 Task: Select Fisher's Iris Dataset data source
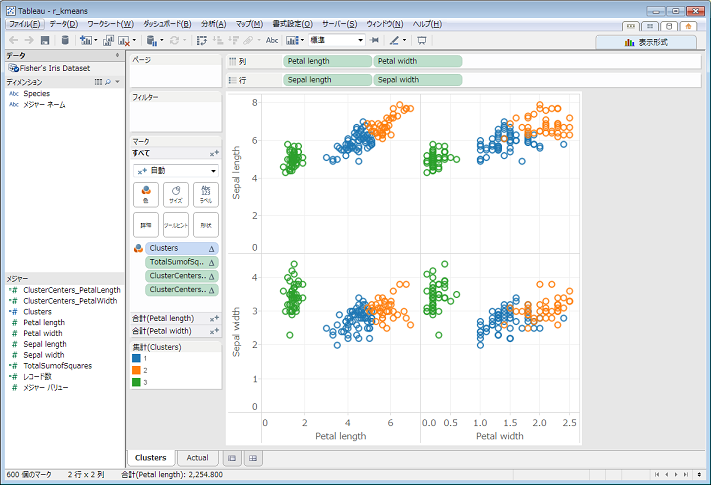point(55,68)
